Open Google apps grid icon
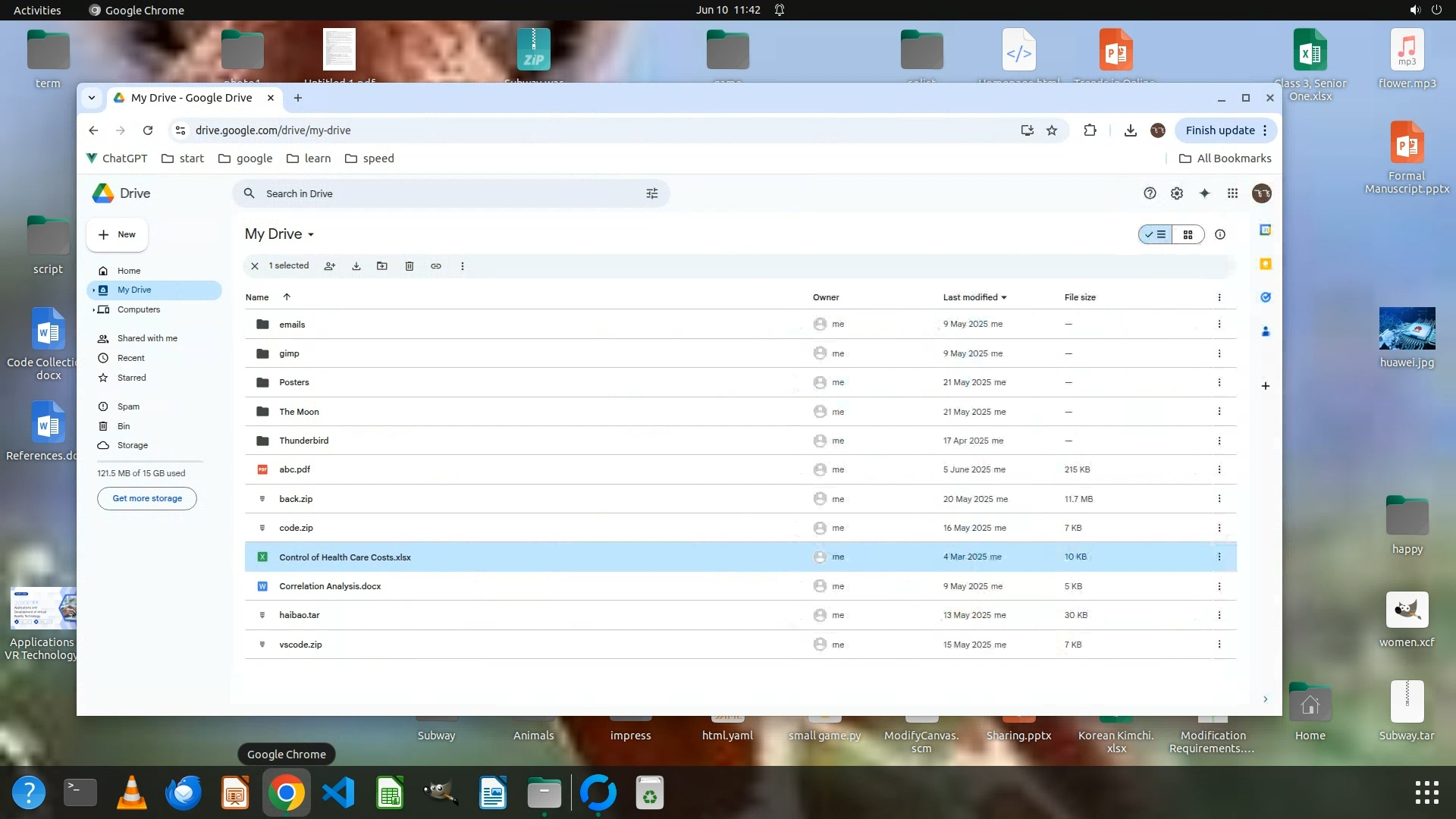The height and width of the screenshot is (819, 1456). coord(1232,193)
